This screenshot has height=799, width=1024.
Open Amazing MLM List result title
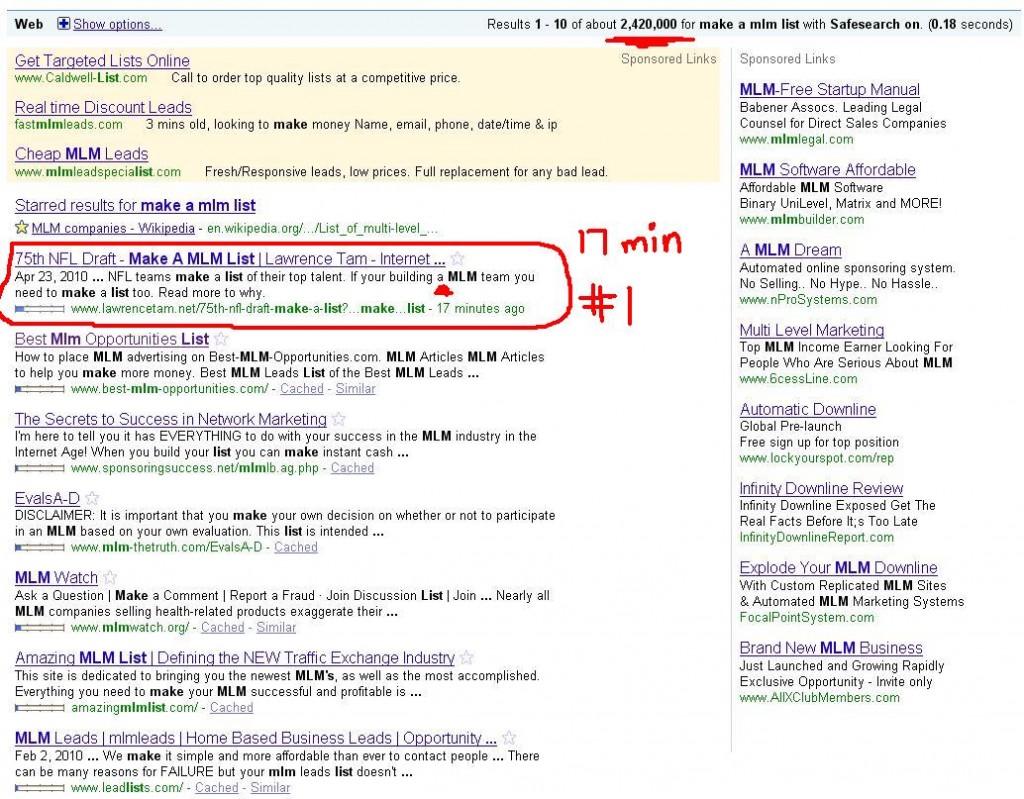tap(234, 658)
